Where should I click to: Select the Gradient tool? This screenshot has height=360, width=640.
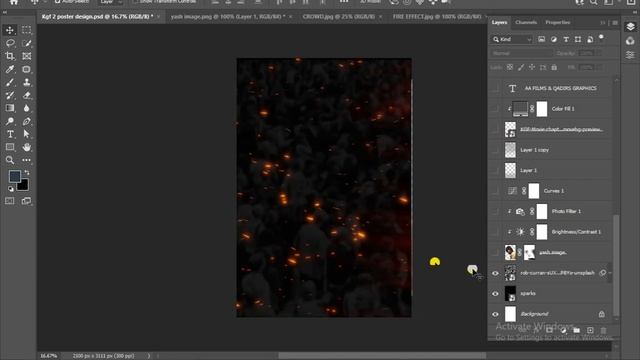click(x=10, y=108)
